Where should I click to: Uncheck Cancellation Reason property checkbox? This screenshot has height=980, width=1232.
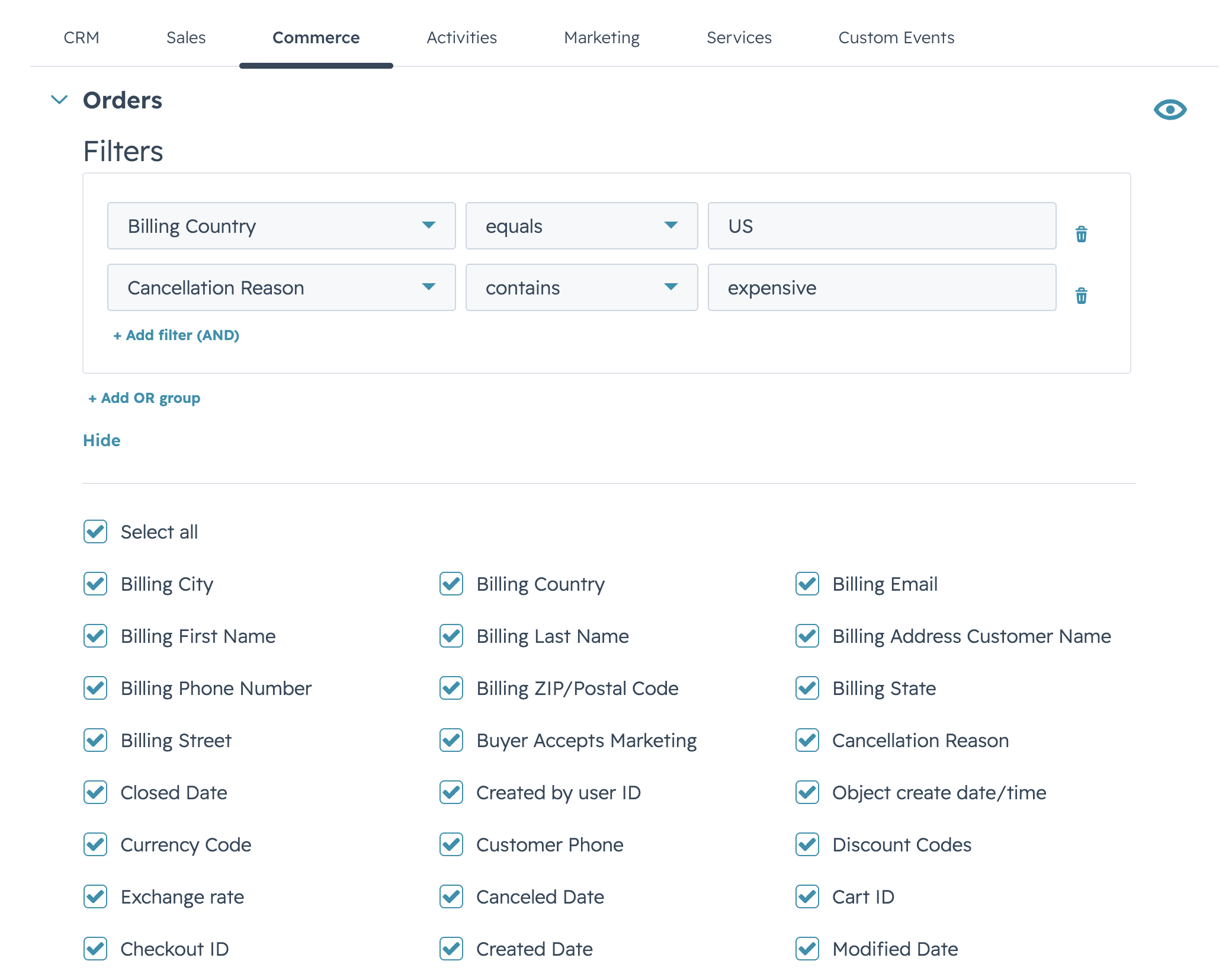click(x=807, y=740)
